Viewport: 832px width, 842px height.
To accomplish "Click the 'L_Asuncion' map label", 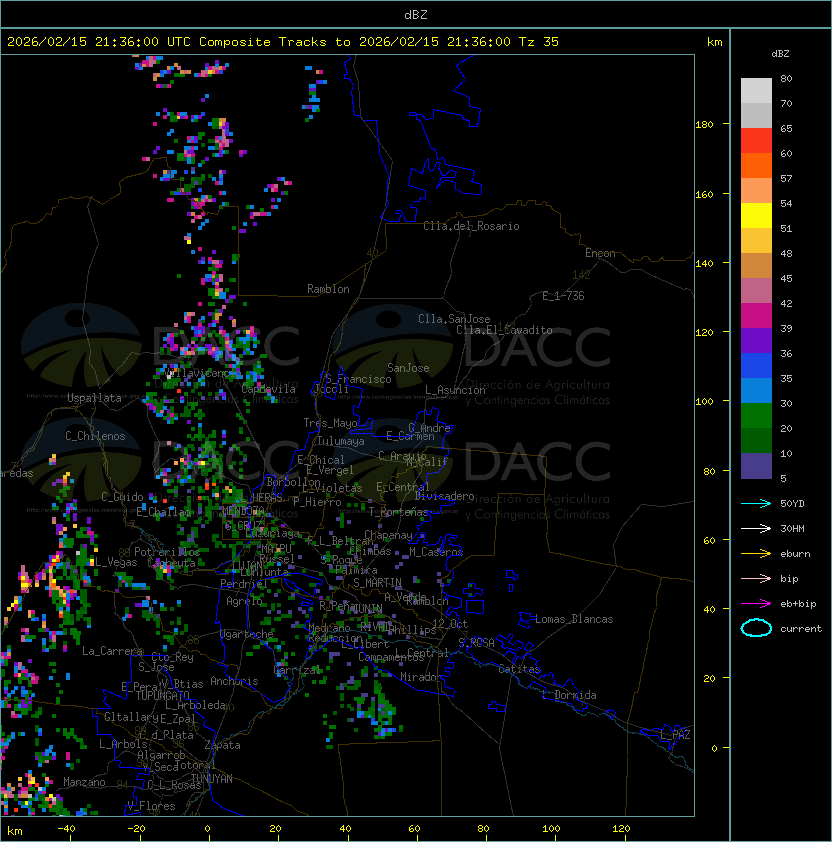I will click(x=455, y=390).
